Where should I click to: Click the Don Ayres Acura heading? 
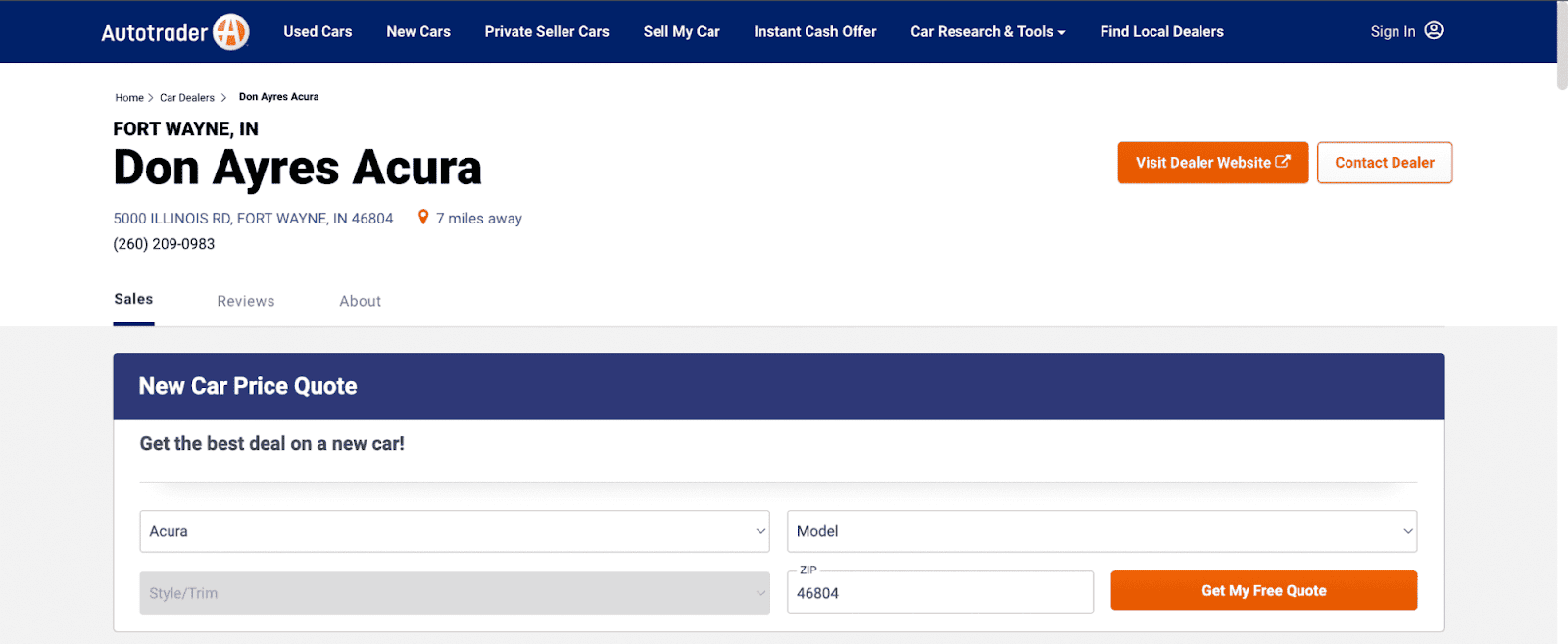pos(298,168)
